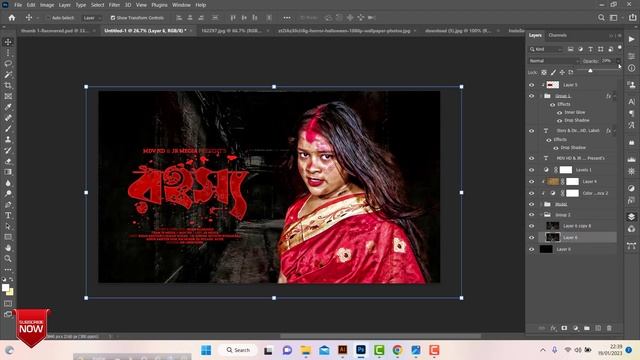Collapse the Group 2 folder

point(542,215)
